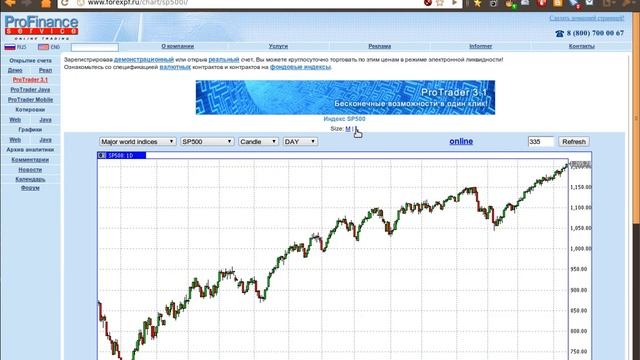Click the Котировки sidebar heading

tap(30, 110)
